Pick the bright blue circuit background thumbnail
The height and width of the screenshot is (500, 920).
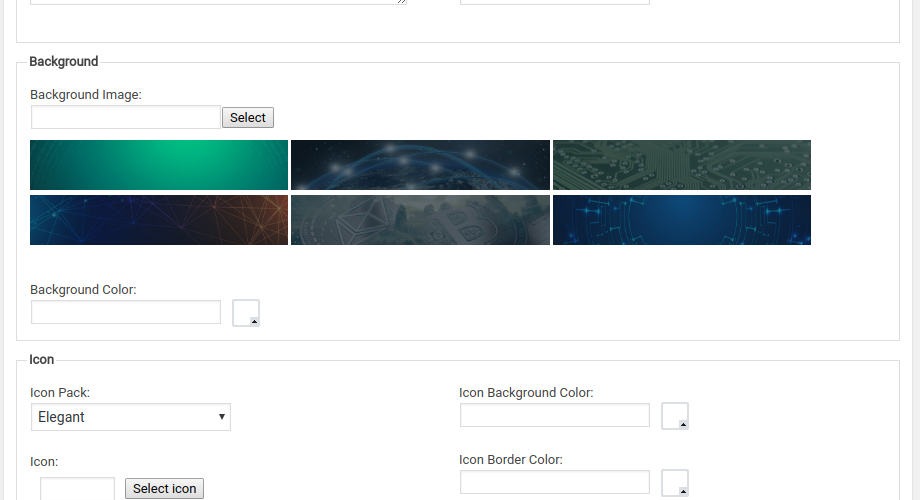tap(682, 220)
